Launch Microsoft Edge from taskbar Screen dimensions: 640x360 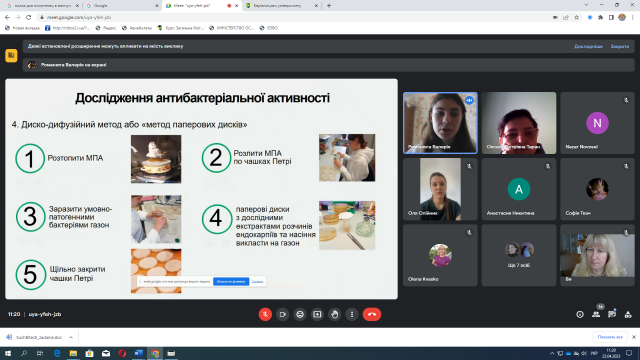pyautogui.click(x=57, y=353)
